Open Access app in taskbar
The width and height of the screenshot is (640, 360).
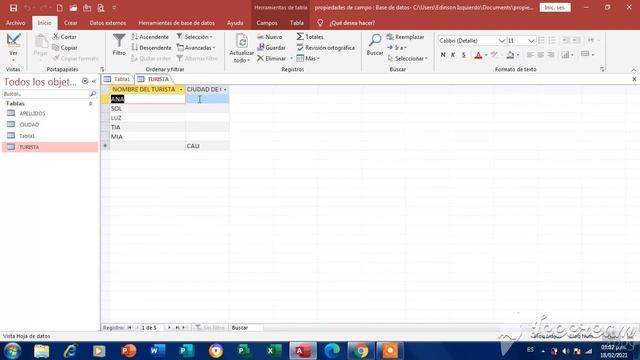pyautogui.click(x=302, y=351)
